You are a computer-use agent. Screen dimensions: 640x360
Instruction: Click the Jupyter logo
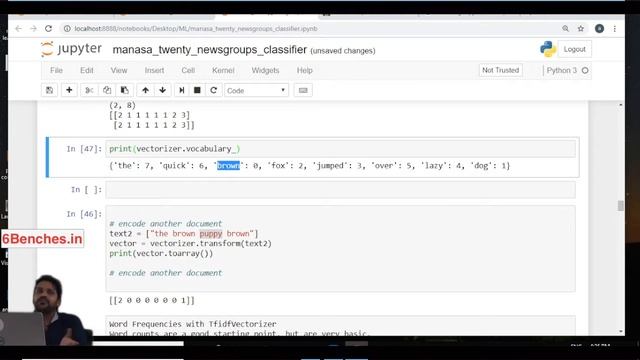click(71, 49)
